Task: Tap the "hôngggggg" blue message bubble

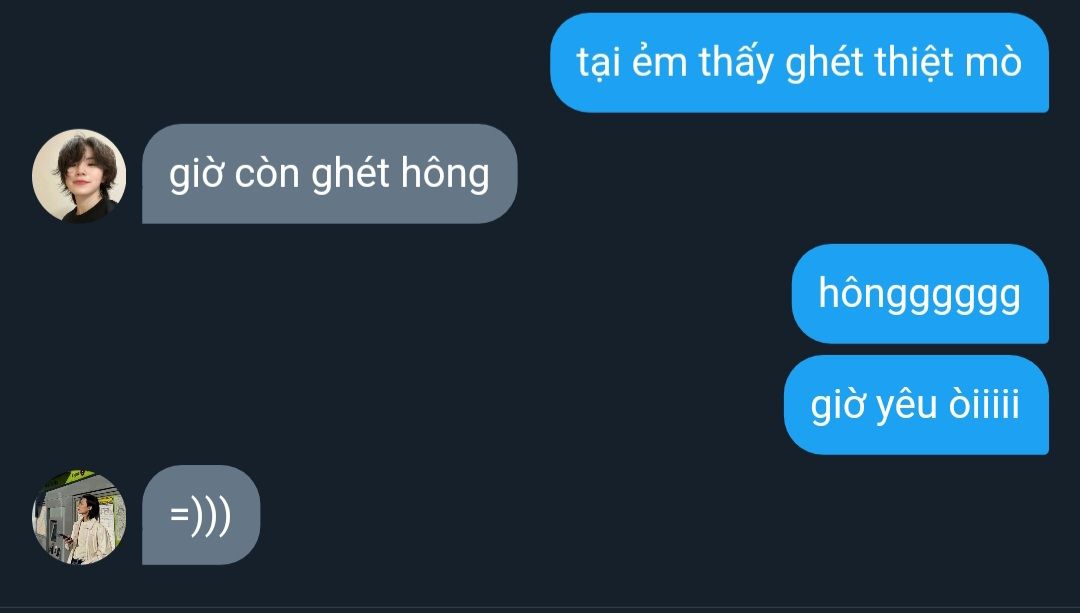Action: coord(920,293)
